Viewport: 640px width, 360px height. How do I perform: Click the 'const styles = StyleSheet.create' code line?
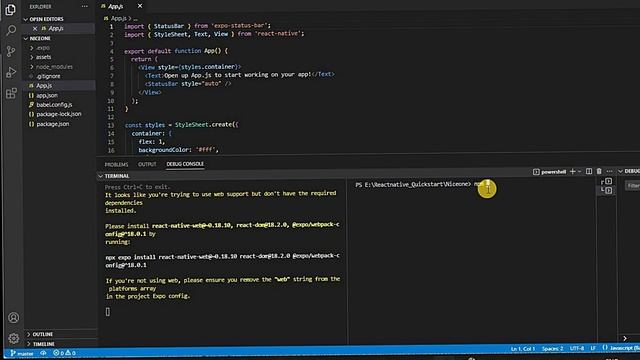point(182,124)
